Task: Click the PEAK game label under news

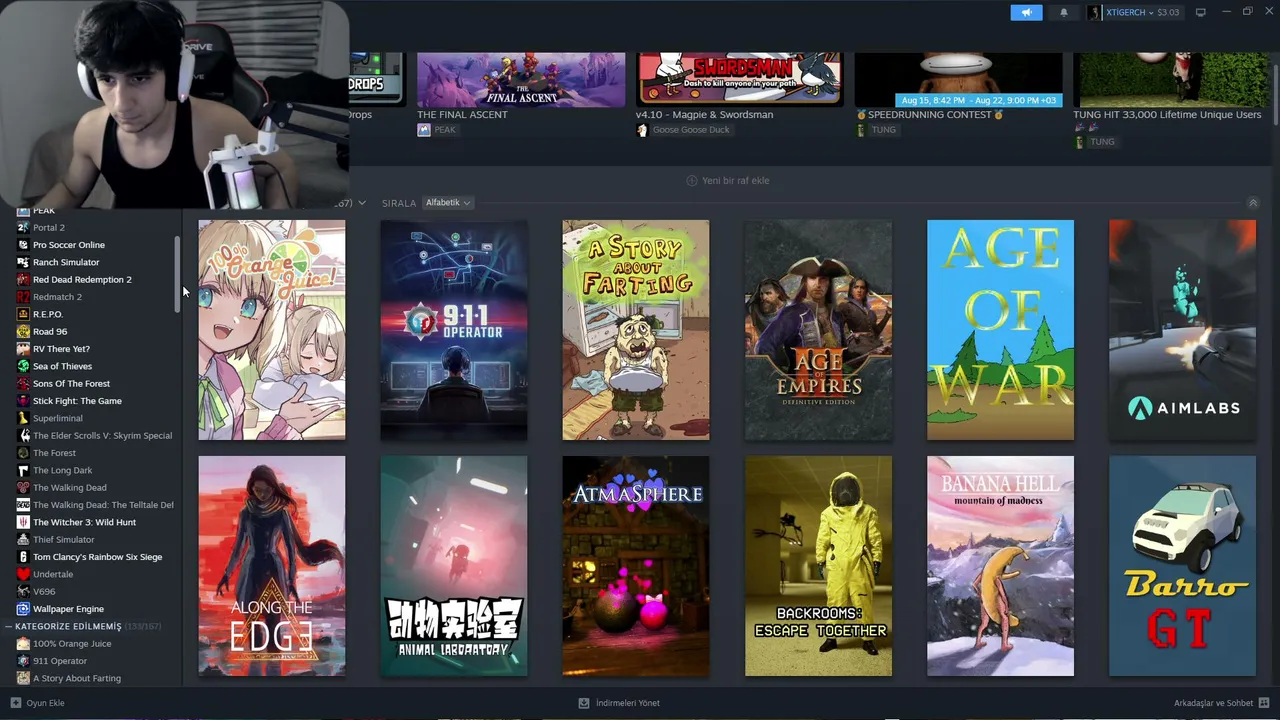Action: [445, 130]
